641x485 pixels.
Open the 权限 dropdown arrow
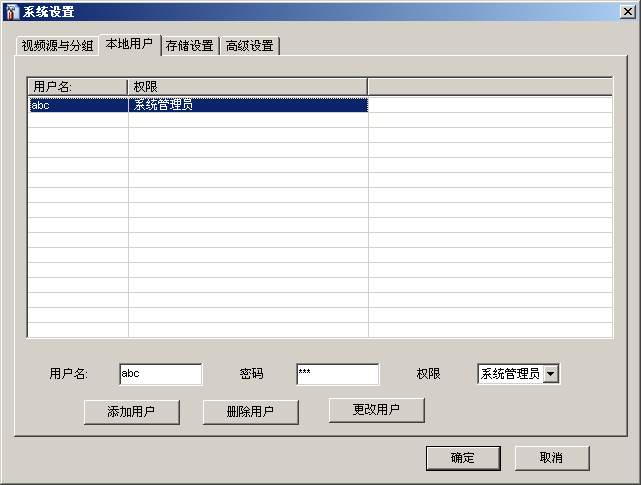pyautogui.click(x=551, y=374)
